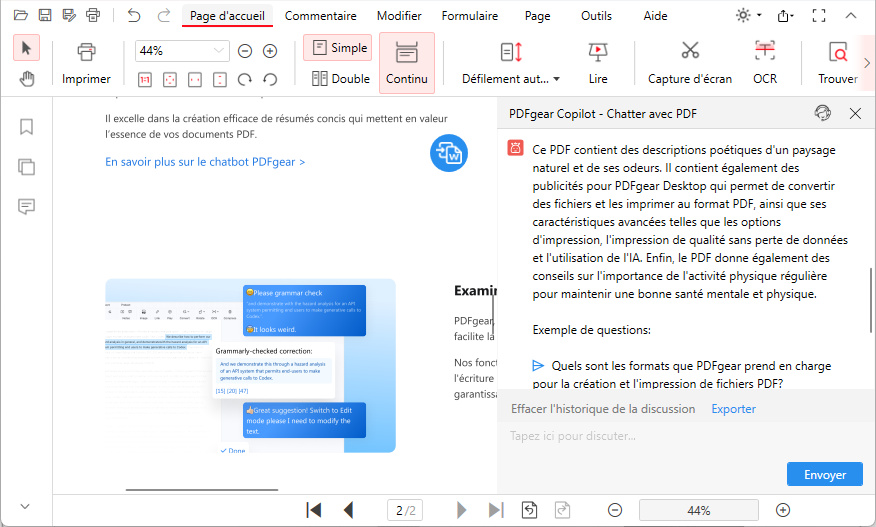Image resolution: width=876 pixels, height=527 pixels.
Task: Click the Imprimer button in the ribbon
Action: 86,63
